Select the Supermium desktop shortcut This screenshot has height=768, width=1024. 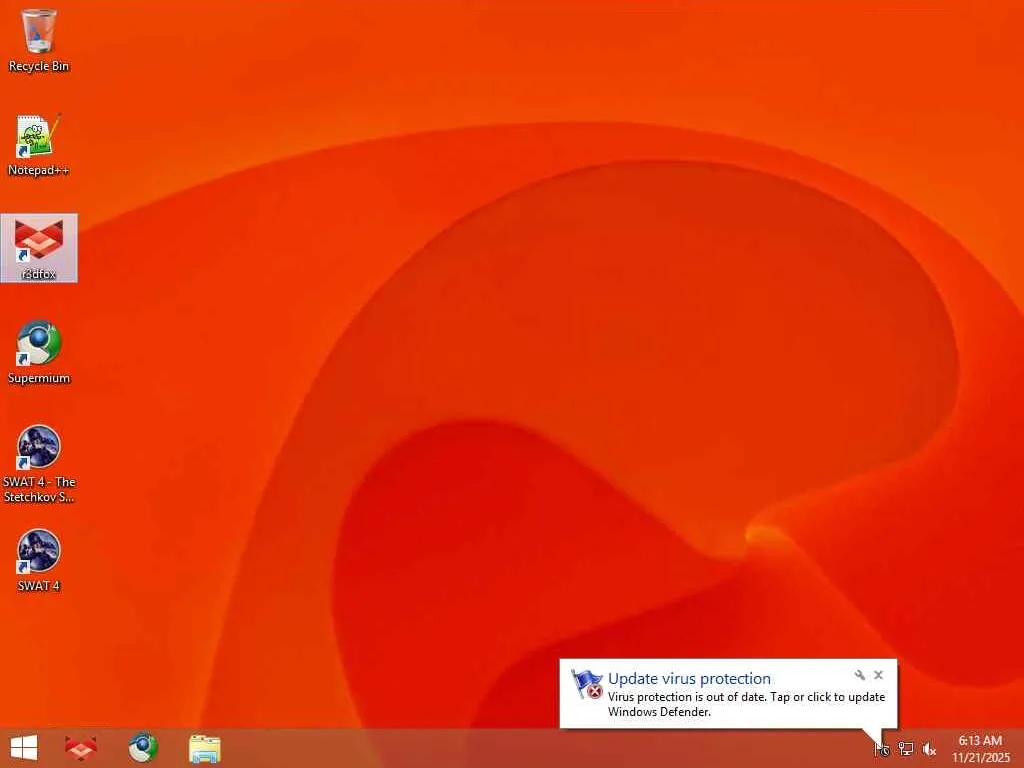[39, 353]
